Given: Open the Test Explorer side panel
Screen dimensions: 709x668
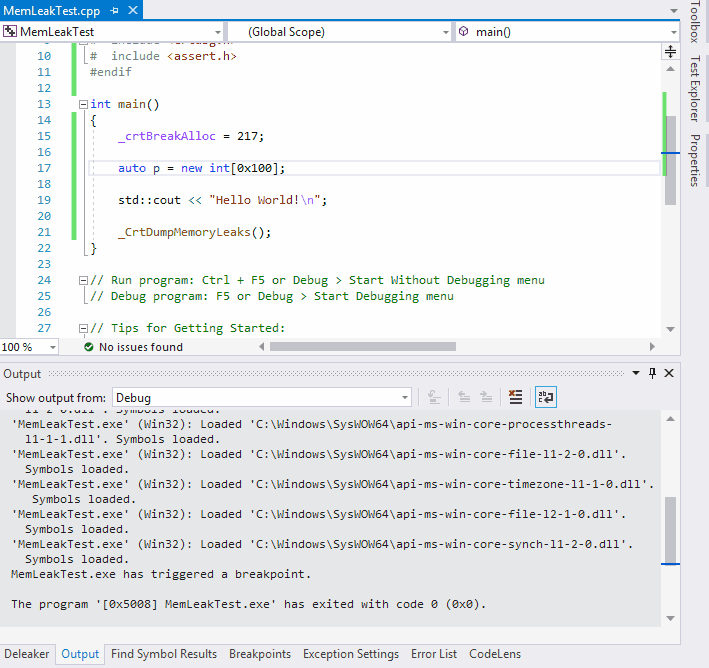Looking at the screenshot, I should pos(695,89).
